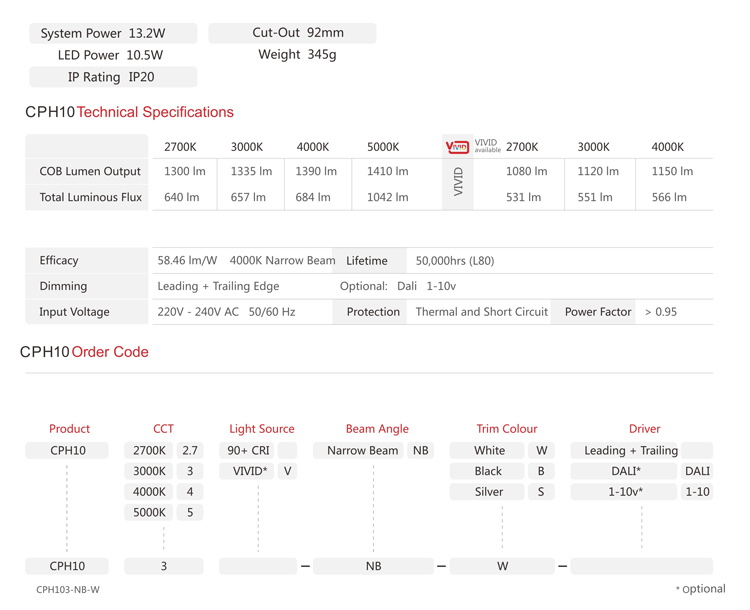750x610 pixels.
Task: Click the Cut-Out 92mm entry
Action: pyautogui.click(x=292, y=33)
